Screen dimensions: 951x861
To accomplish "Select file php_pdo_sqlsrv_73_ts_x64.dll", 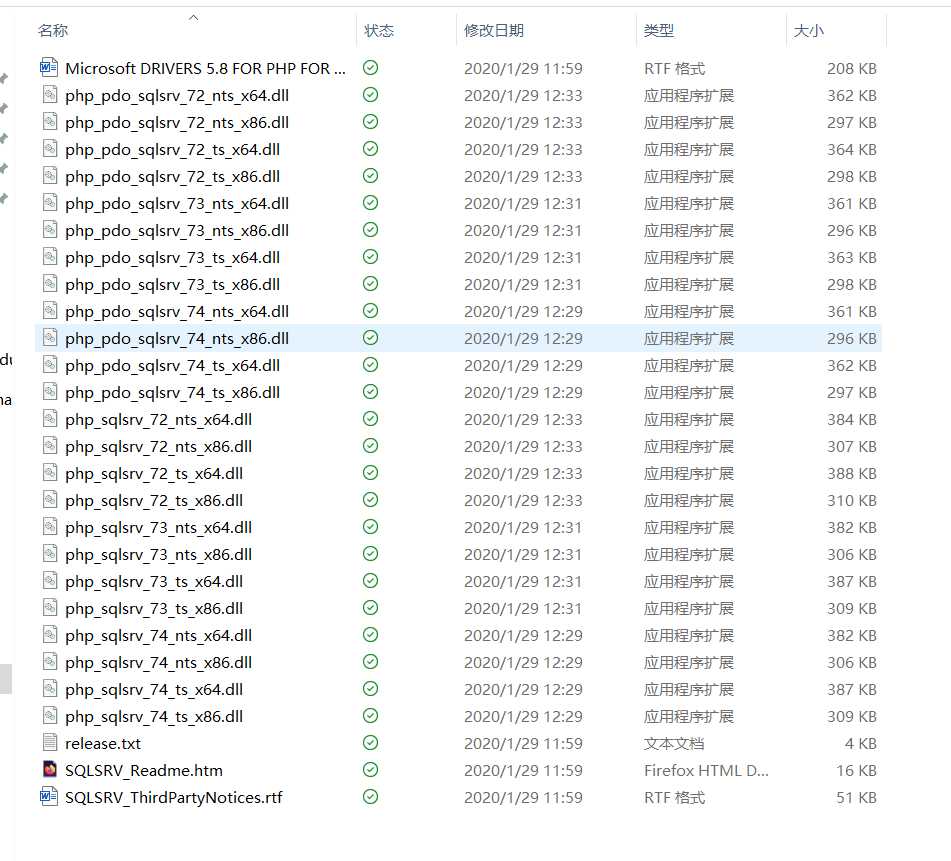I will pos(172,258).
